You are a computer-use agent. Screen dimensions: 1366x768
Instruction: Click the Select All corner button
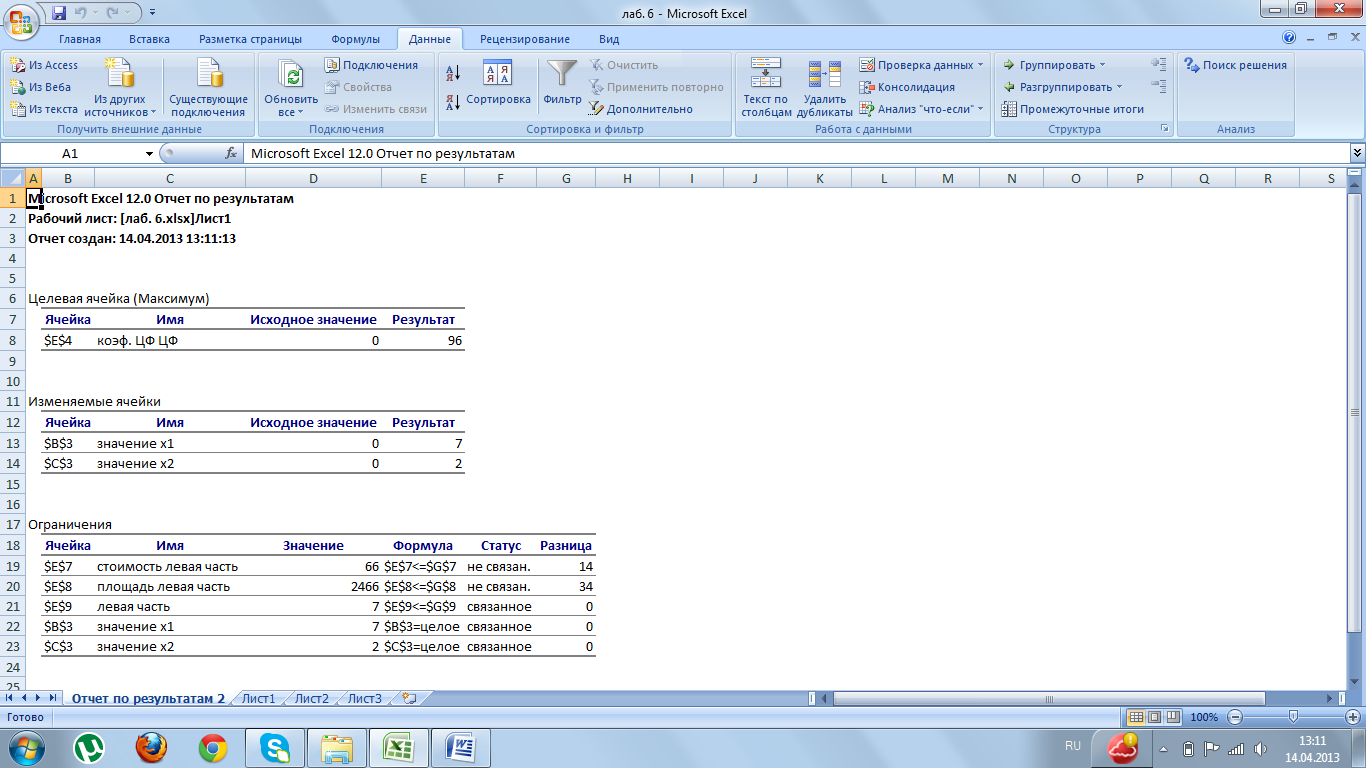(x=13, y=178)
